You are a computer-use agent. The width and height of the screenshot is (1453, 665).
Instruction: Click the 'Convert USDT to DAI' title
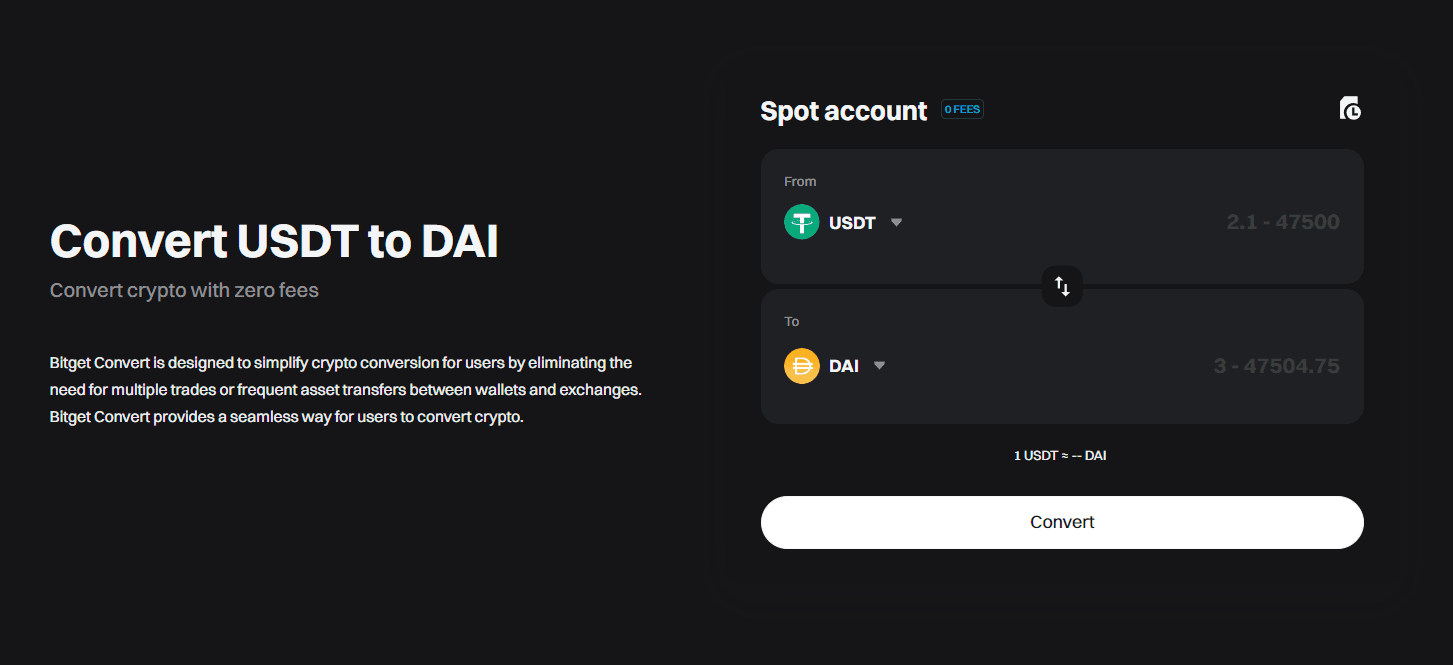274,242
